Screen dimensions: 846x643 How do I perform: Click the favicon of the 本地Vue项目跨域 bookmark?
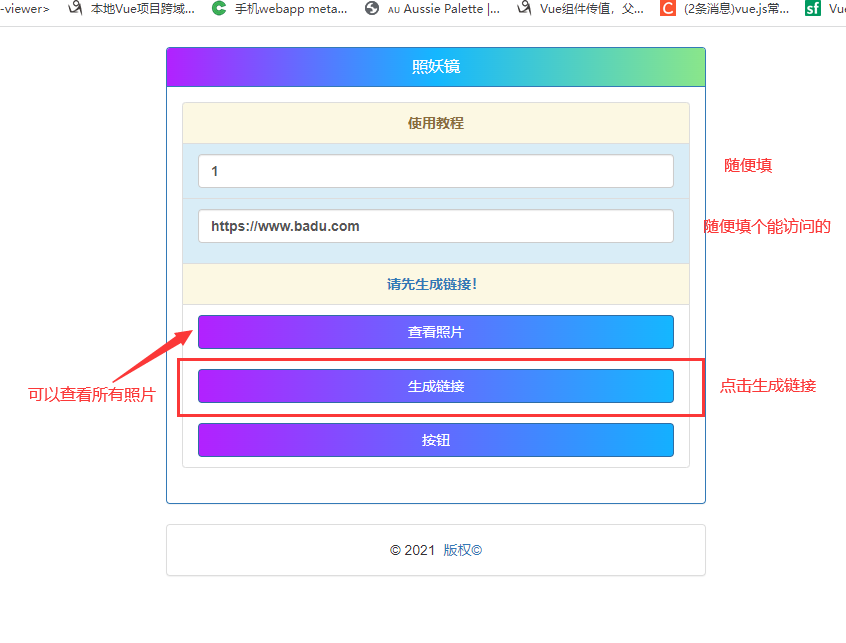[75, 9]
